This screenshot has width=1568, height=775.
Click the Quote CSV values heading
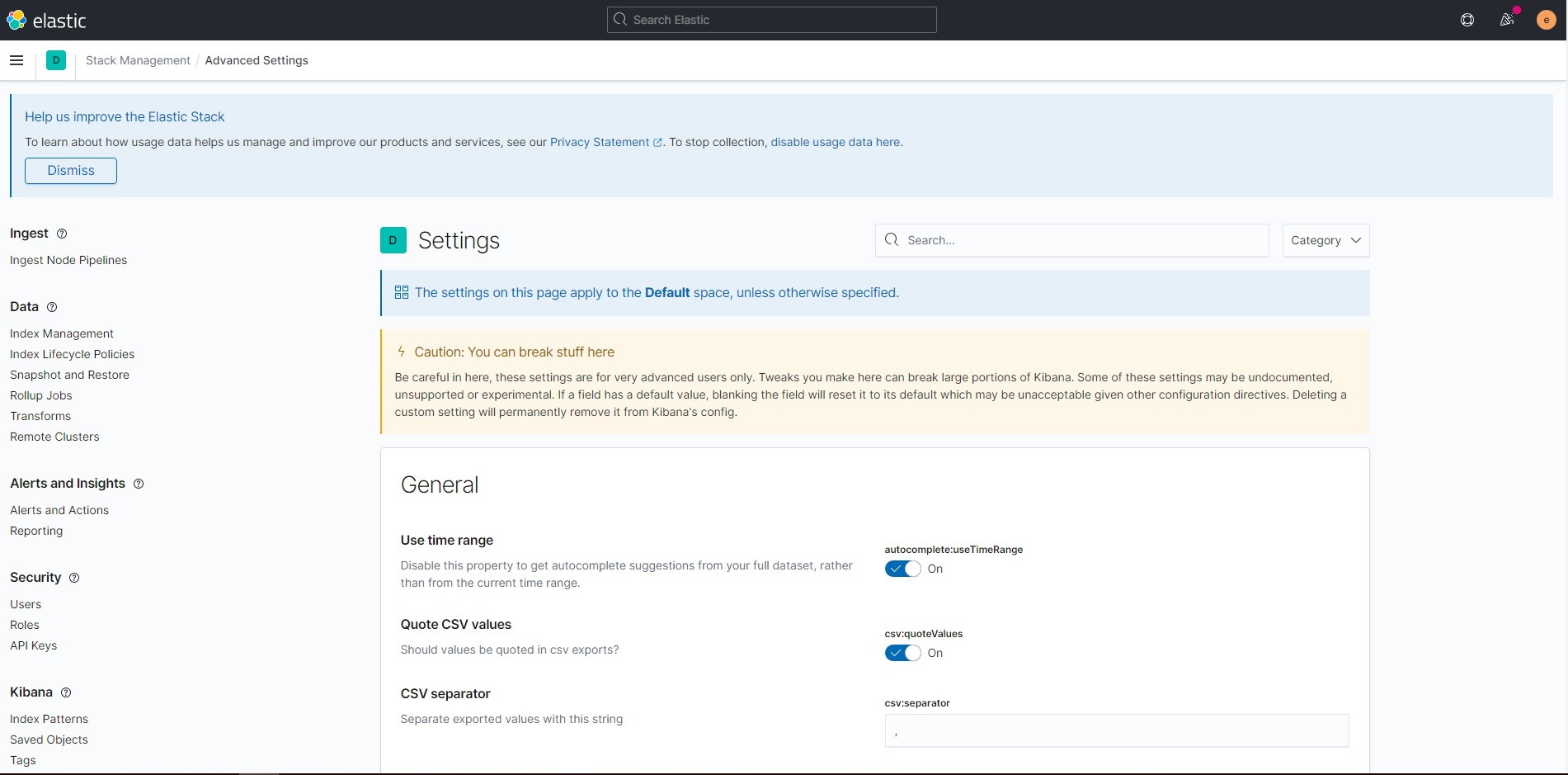456,625
